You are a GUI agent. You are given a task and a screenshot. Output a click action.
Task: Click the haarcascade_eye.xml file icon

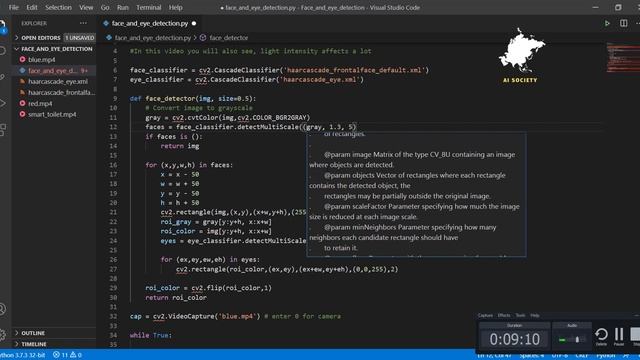pyautogui.click(x=22, y=81)
